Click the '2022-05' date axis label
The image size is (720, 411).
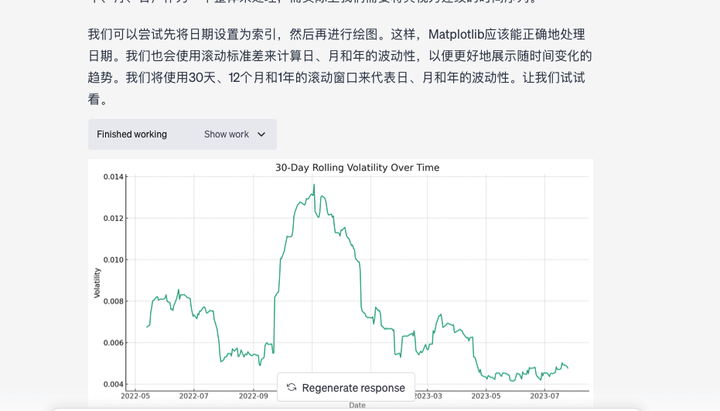click(x=135, y=396)
